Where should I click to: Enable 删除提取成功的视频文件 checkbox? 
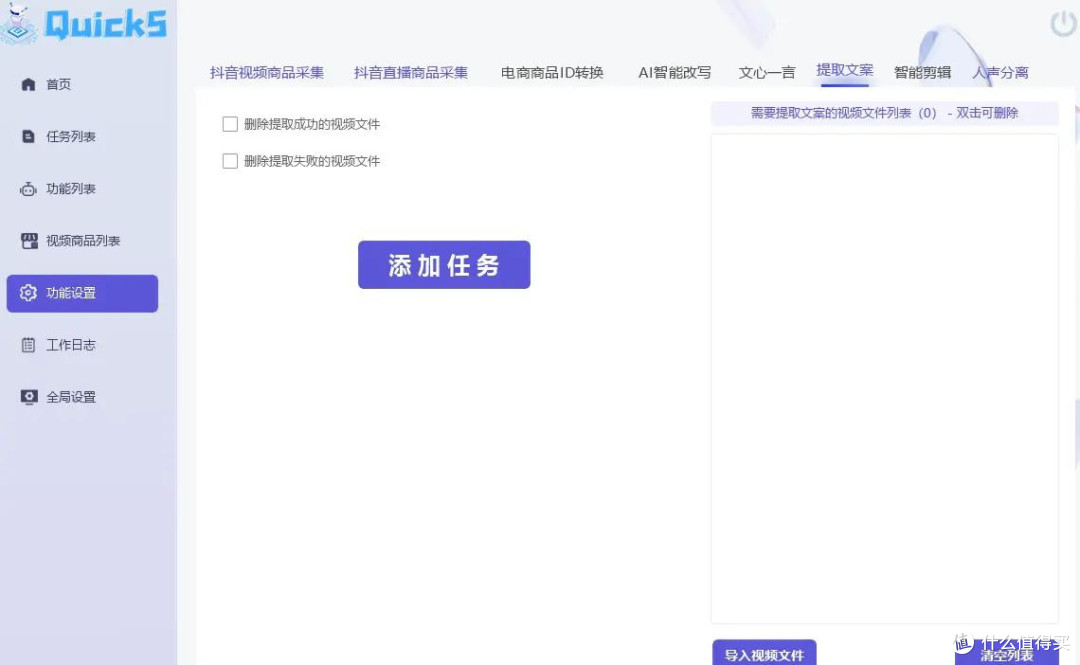(x=230, y=124)
